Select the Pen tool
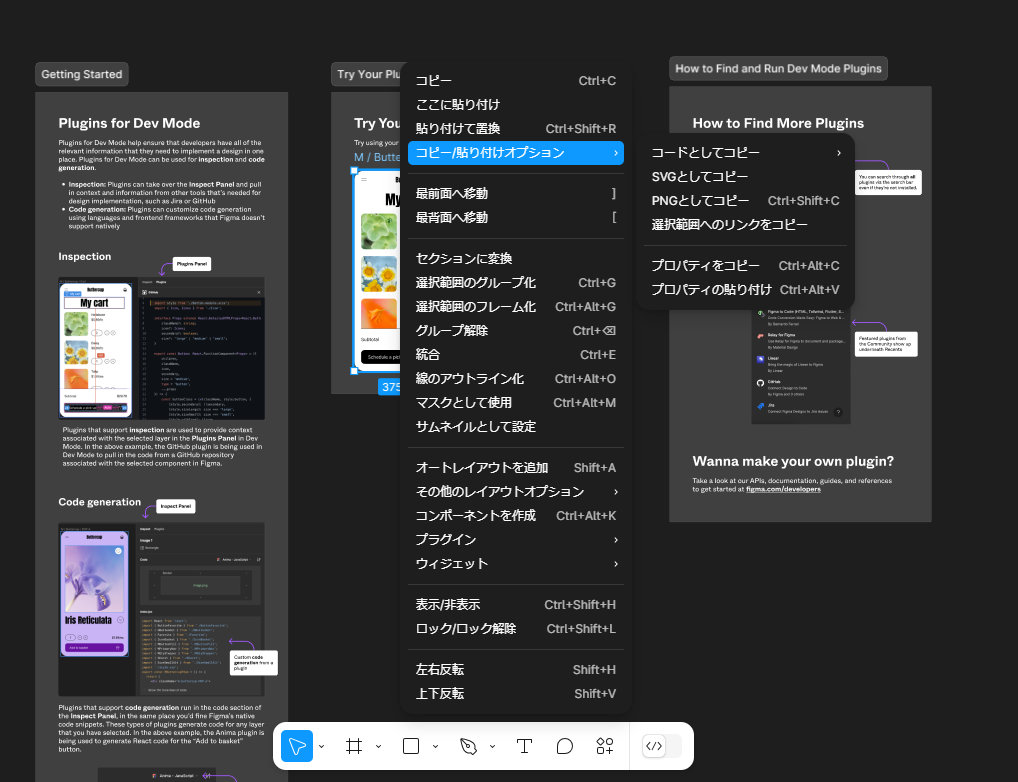Screen dimensions: 1018x782 [x=468, y=746]
